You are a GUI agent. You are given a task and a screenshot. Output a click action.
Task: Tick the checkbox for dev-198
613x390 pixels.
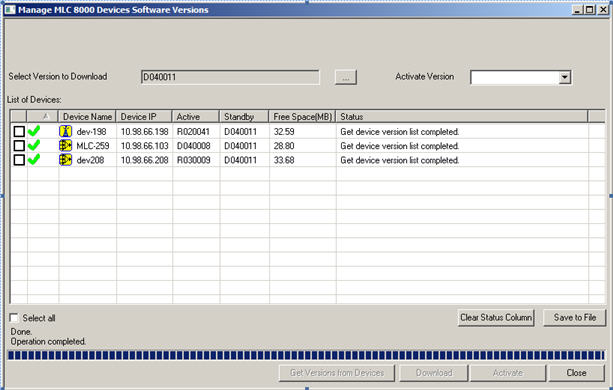(19, 131)
